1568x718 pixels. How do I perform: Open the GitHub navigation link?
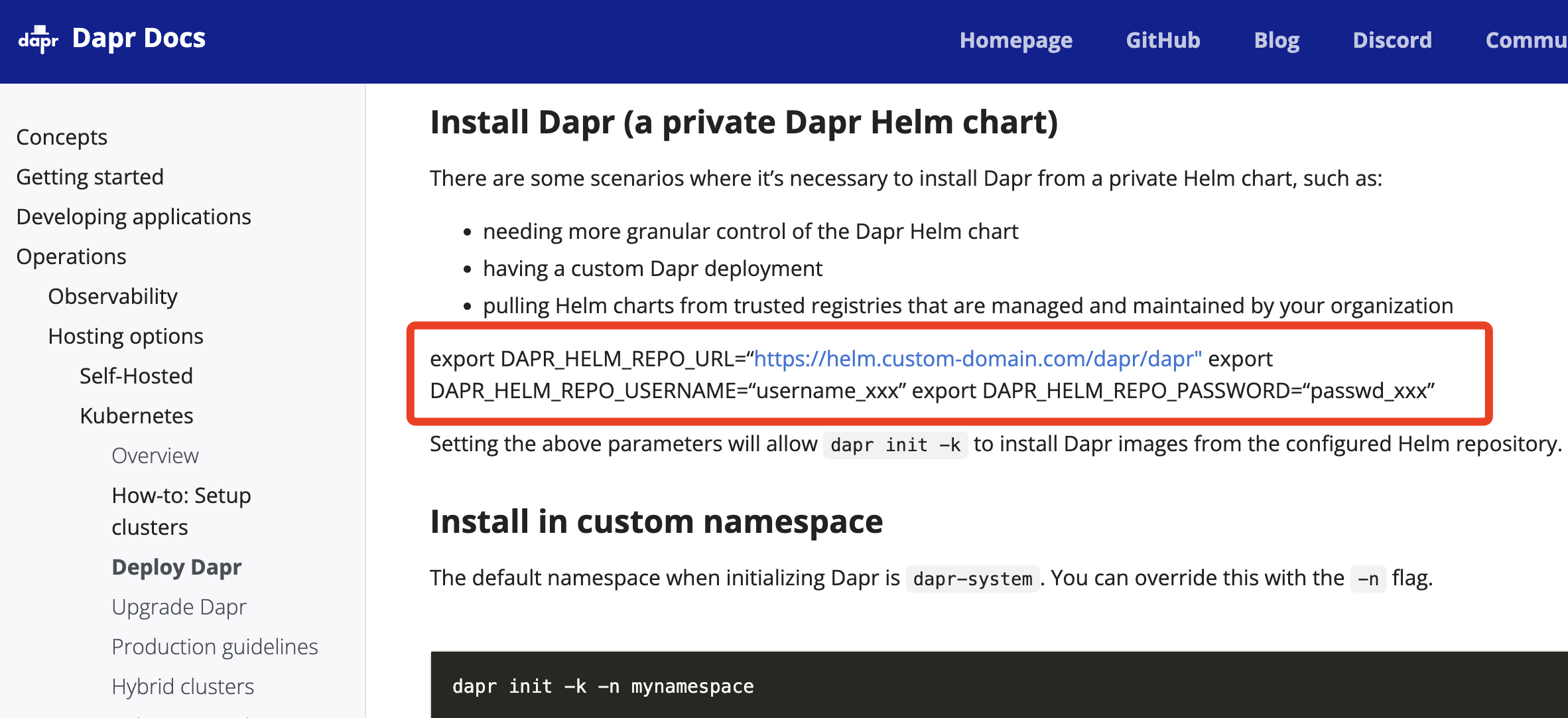click(x=1163, y=40)
